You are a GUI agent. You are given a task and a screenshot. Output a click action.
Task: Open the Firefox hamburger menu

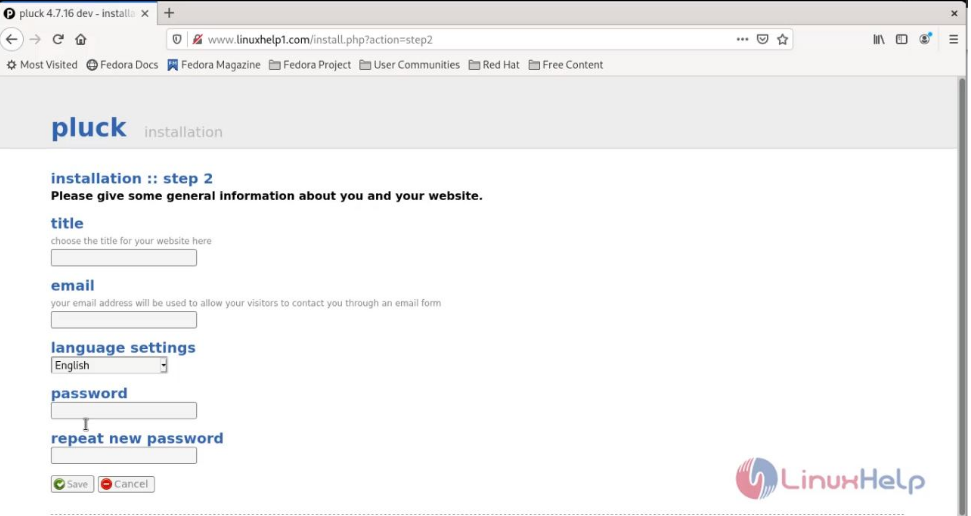pos(954,39)
